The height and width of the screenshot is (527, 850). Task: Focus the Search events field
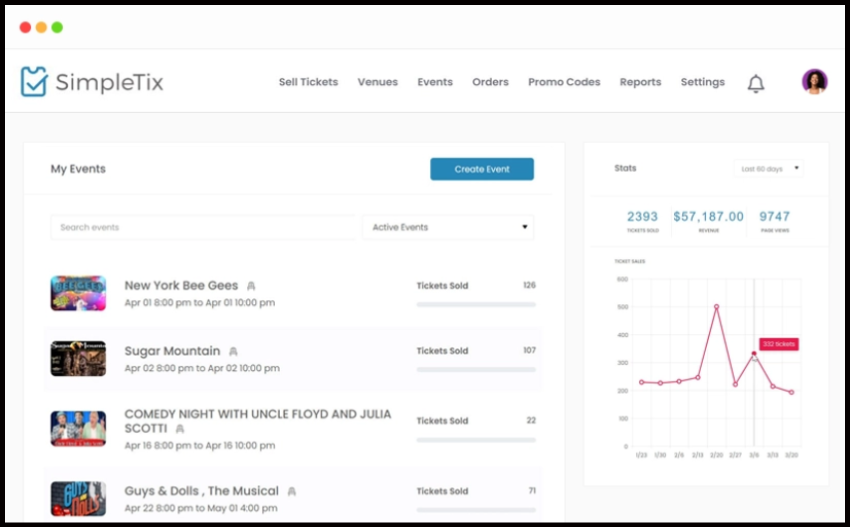pyautogui.click(x=203, y=227)
